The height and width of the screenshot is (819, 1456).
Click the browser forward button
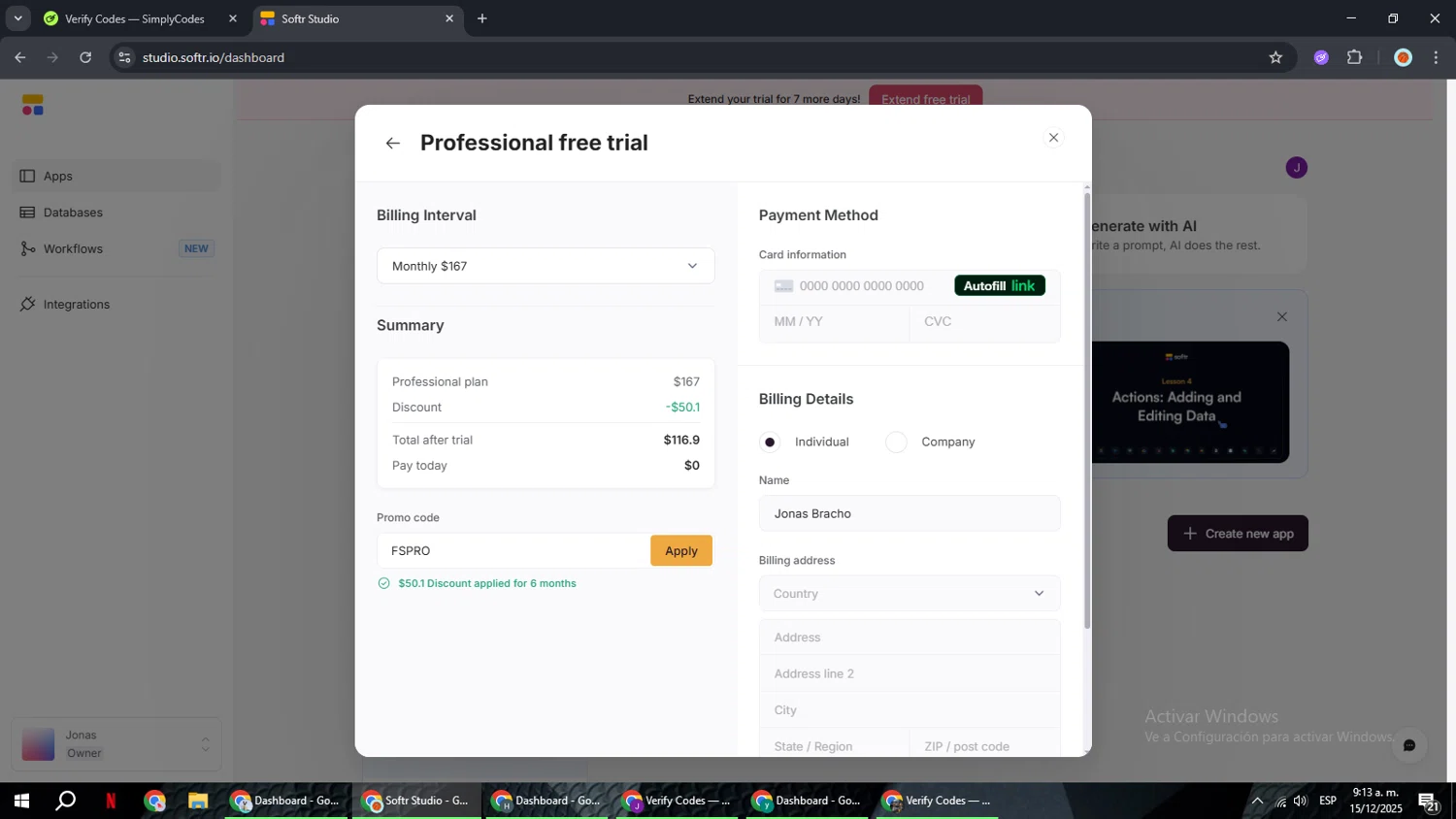click(53, 57)
